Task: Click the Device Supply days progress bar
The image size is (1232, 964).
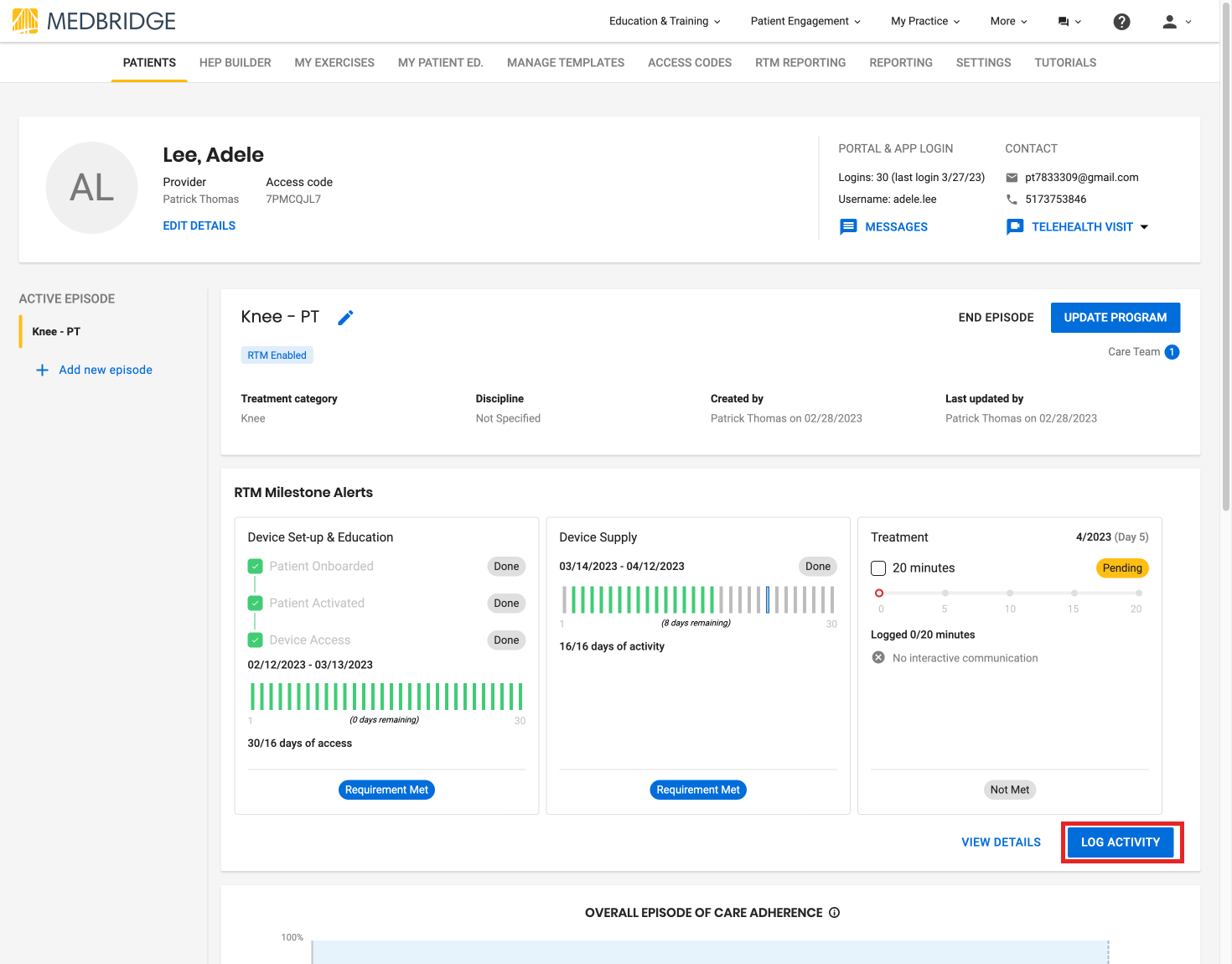Action: 697,600
